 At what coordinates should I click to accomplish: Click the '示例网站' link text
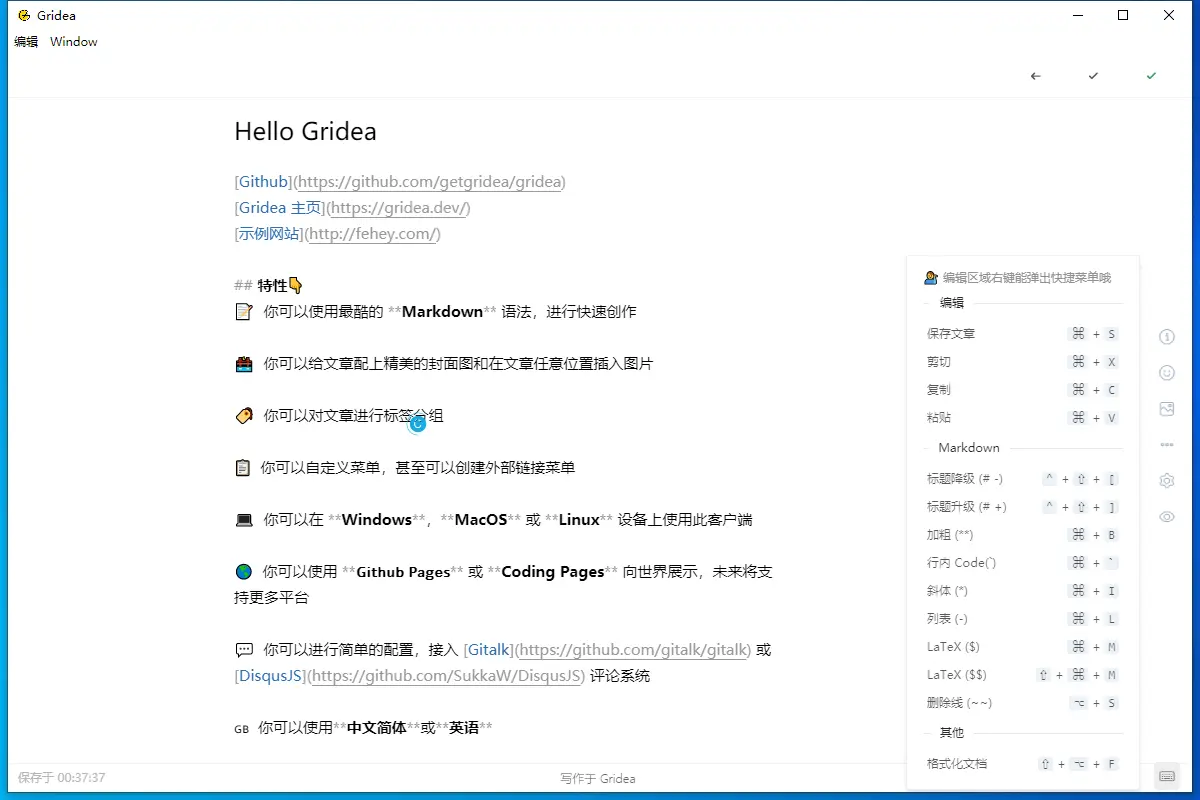270,234
